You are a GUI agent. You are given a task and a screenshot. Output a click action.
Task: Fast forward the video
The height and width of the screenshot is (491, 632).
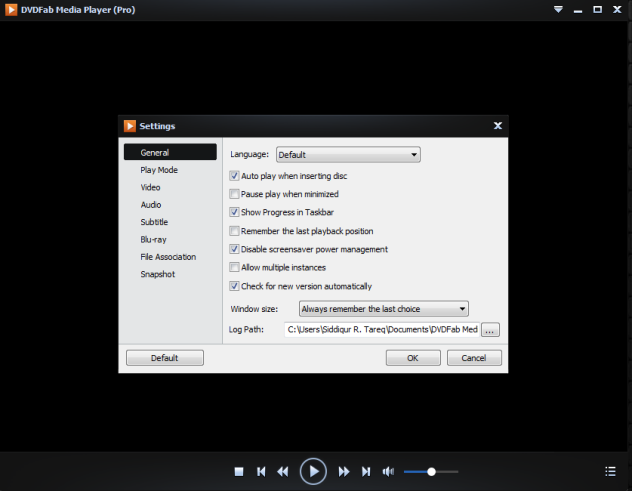click(x=344, y=471)
